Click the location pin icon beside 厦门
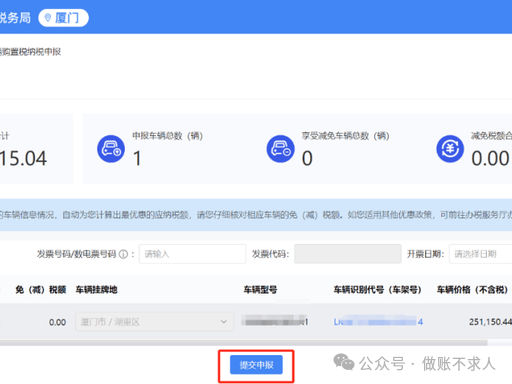 pos(48,18)
